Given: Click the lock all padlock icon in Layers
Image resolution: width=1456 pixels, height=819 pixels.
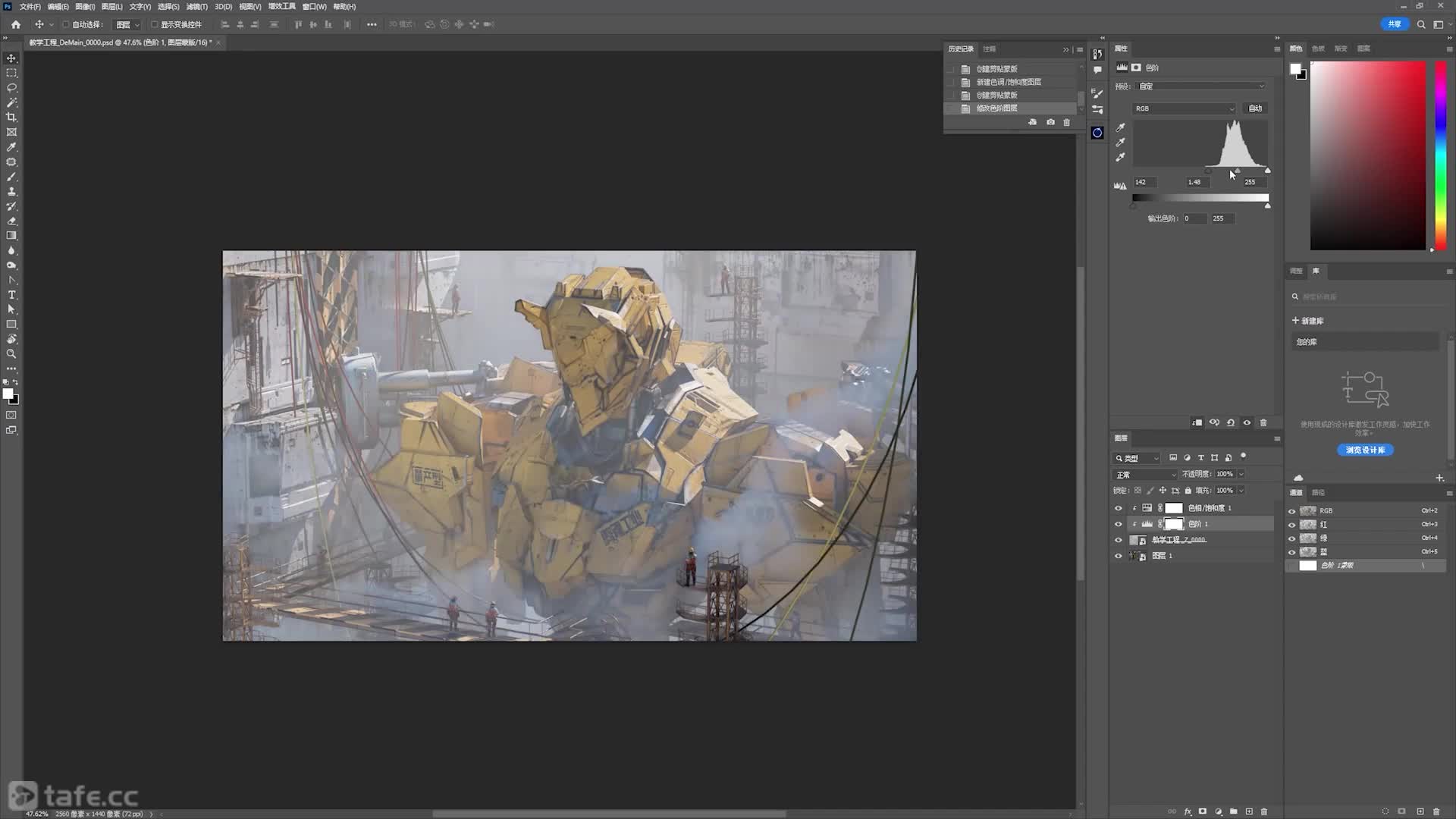Looking at the screenshot, I should pyautogui.click(x=1188, y=491).
